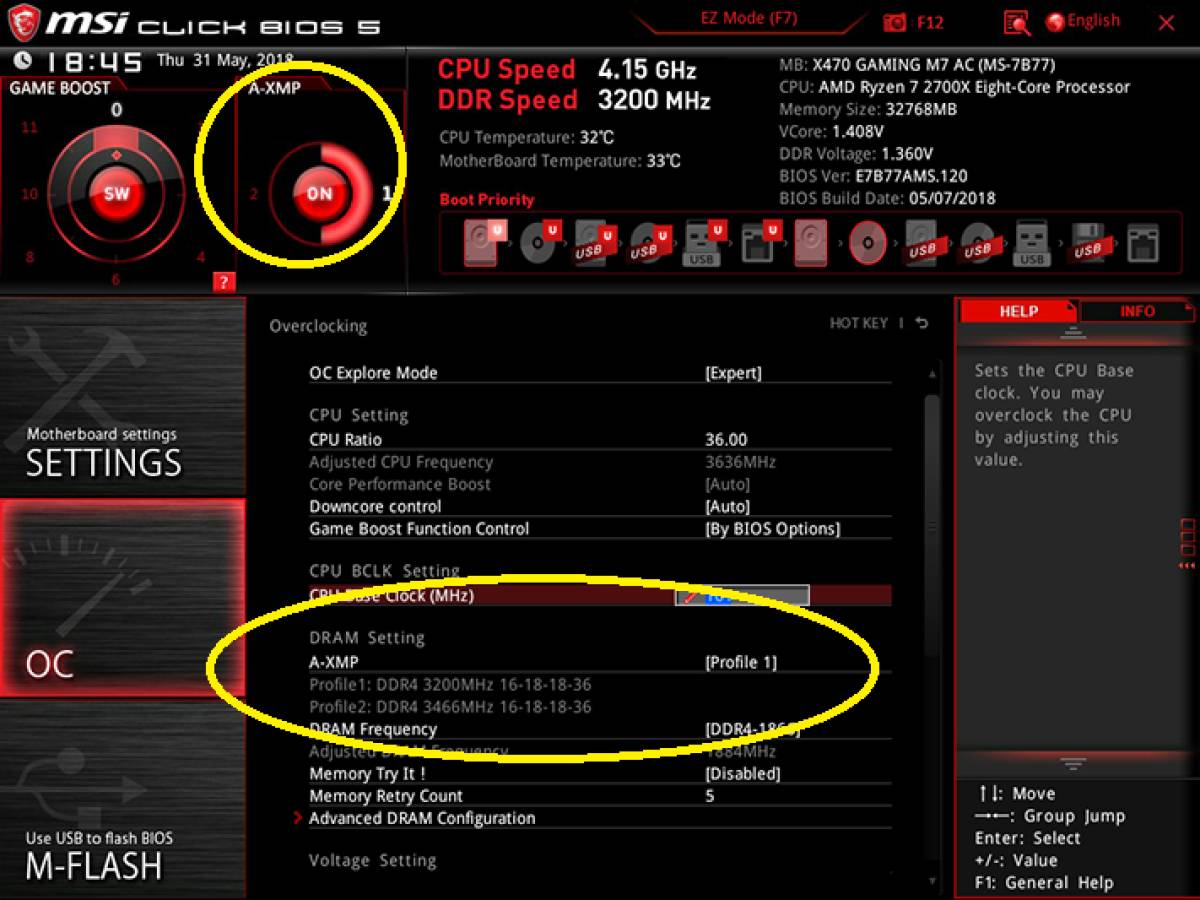Screen dimensions: 1200x900
Task: Open A-XMP Profile 1 dropdown
Action: tap(741, 662)
